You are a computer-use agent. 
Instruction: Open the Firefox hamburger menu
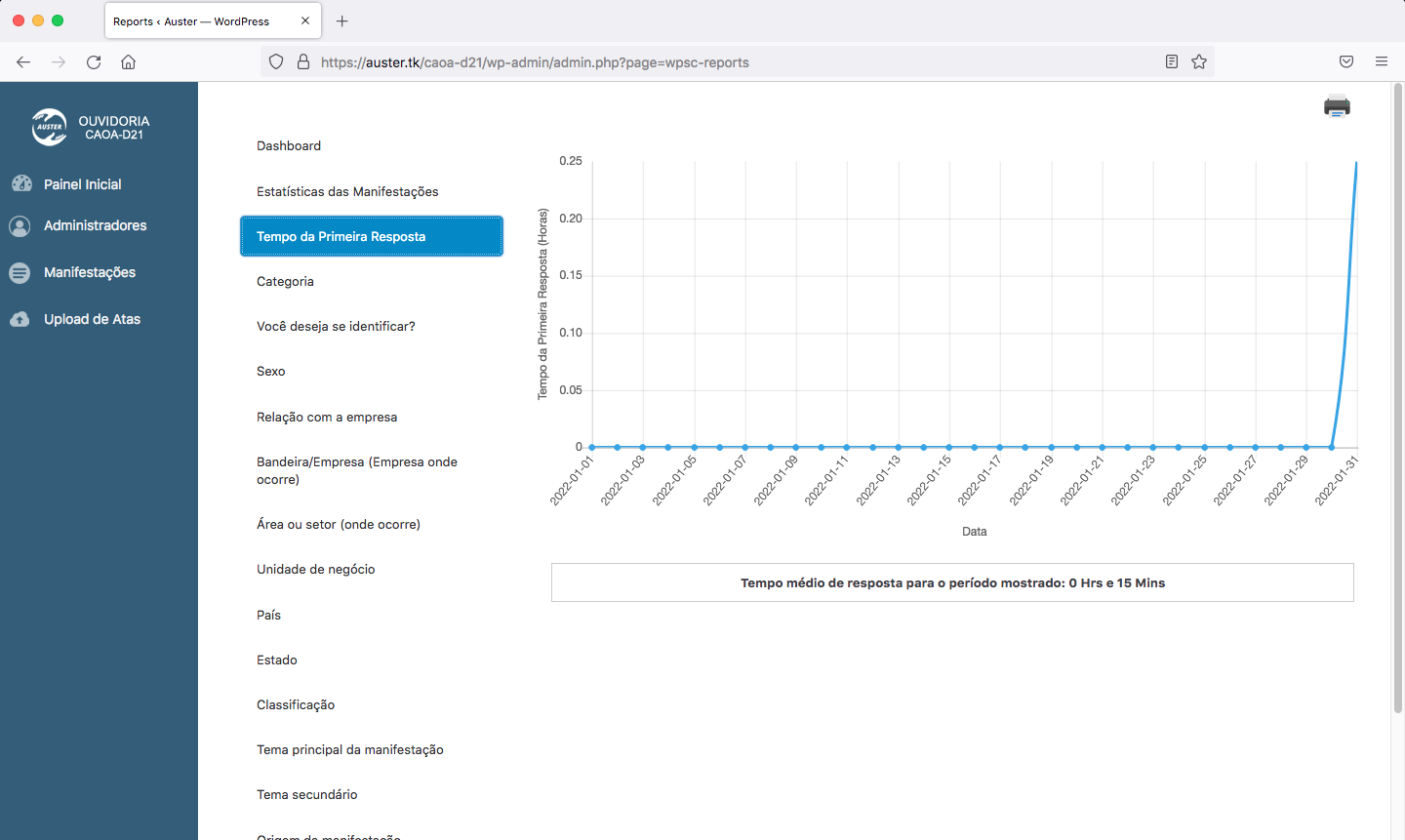(x=1382, y=61)
